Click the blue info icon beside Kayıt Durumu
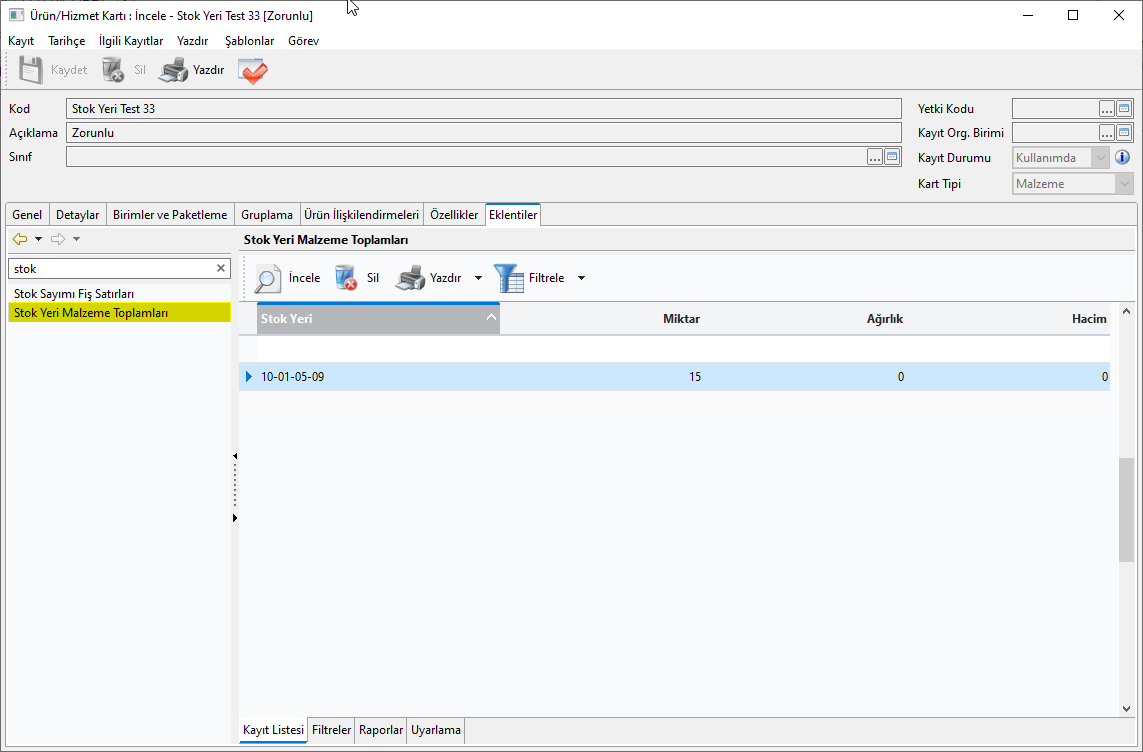 1123,158
